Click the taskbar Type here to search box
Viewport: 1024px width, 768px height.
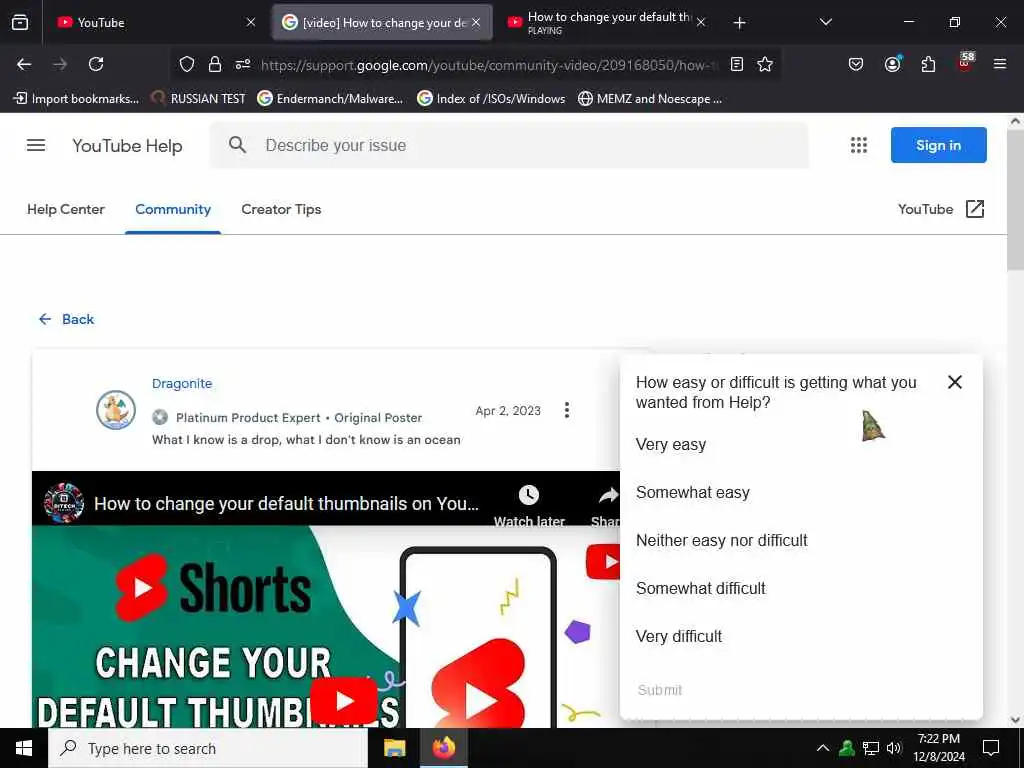[x=208, y=748]
